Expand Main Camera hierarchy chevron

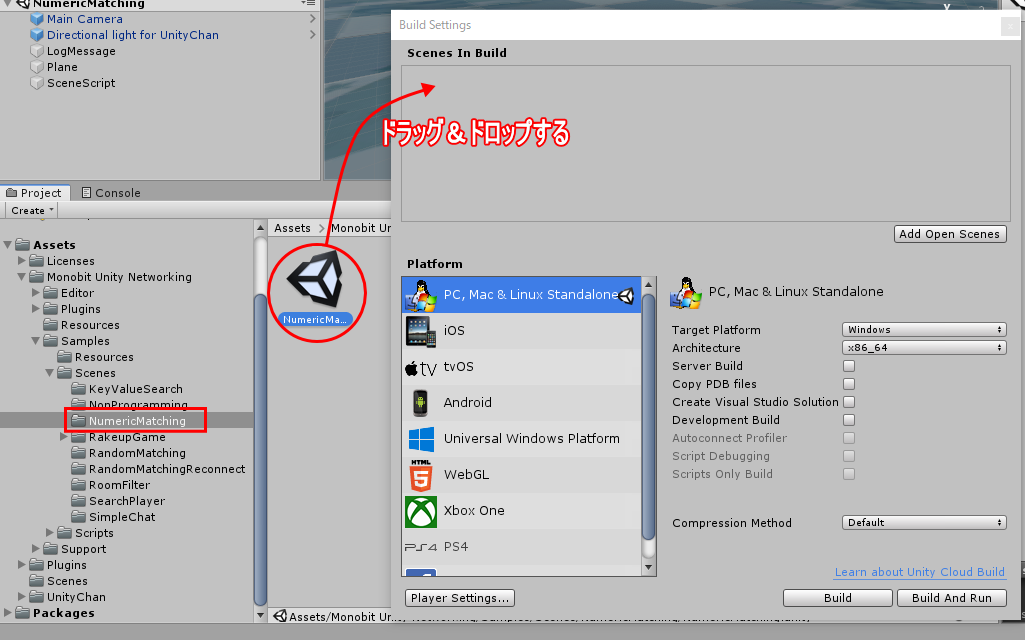pos(312,19)
